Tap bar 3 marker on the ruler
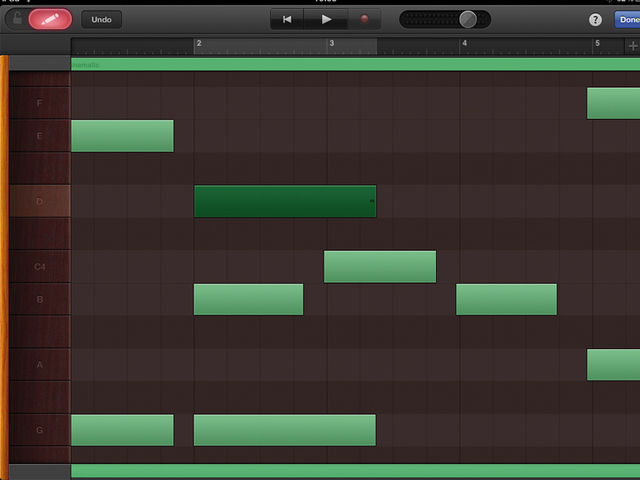640x480 pixels. (x=332, y=43)
